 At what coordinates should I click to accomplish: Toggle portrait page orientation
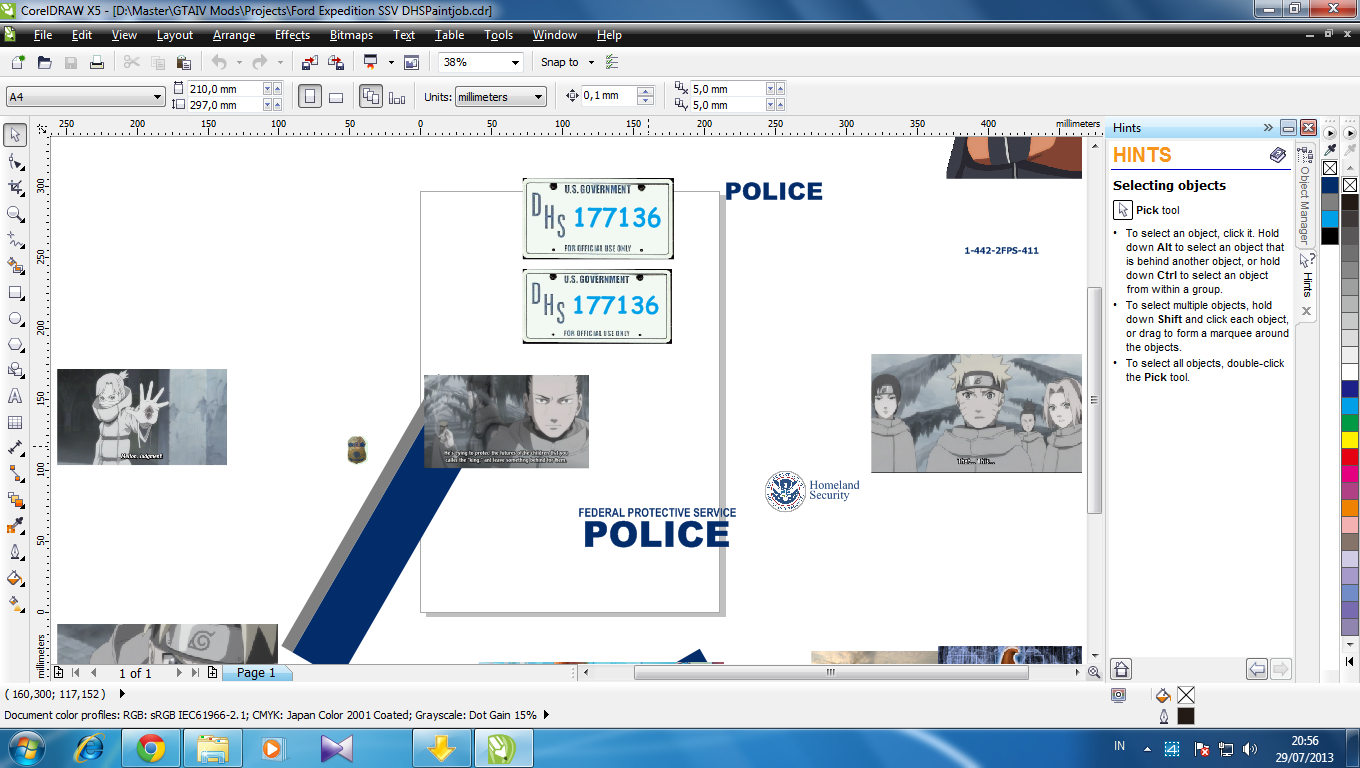pyautogui.click(x=310, y=97)
